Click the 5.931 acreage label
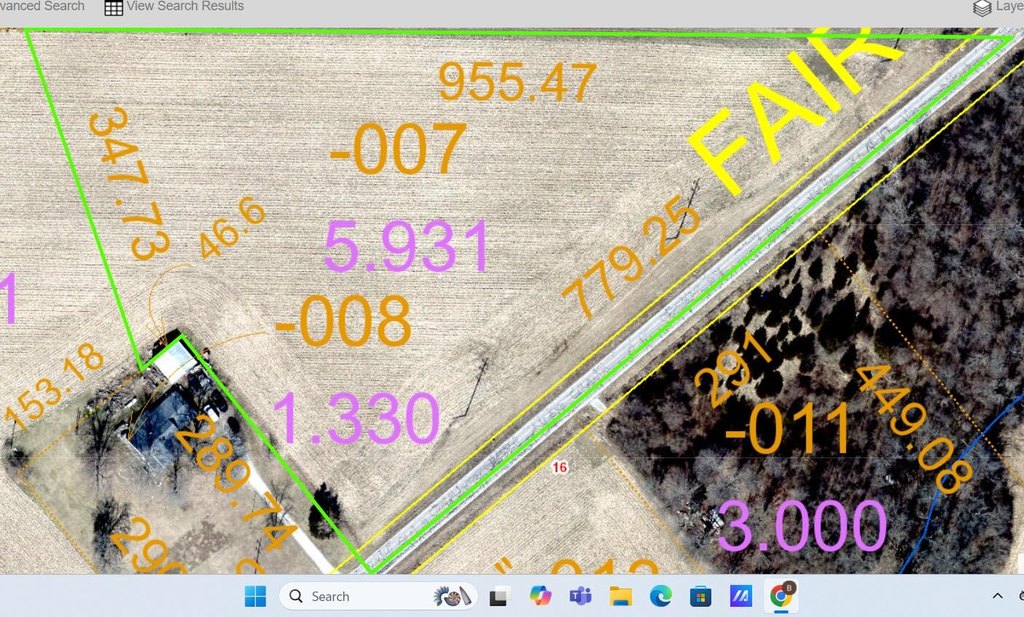 [x=406, y=247]
